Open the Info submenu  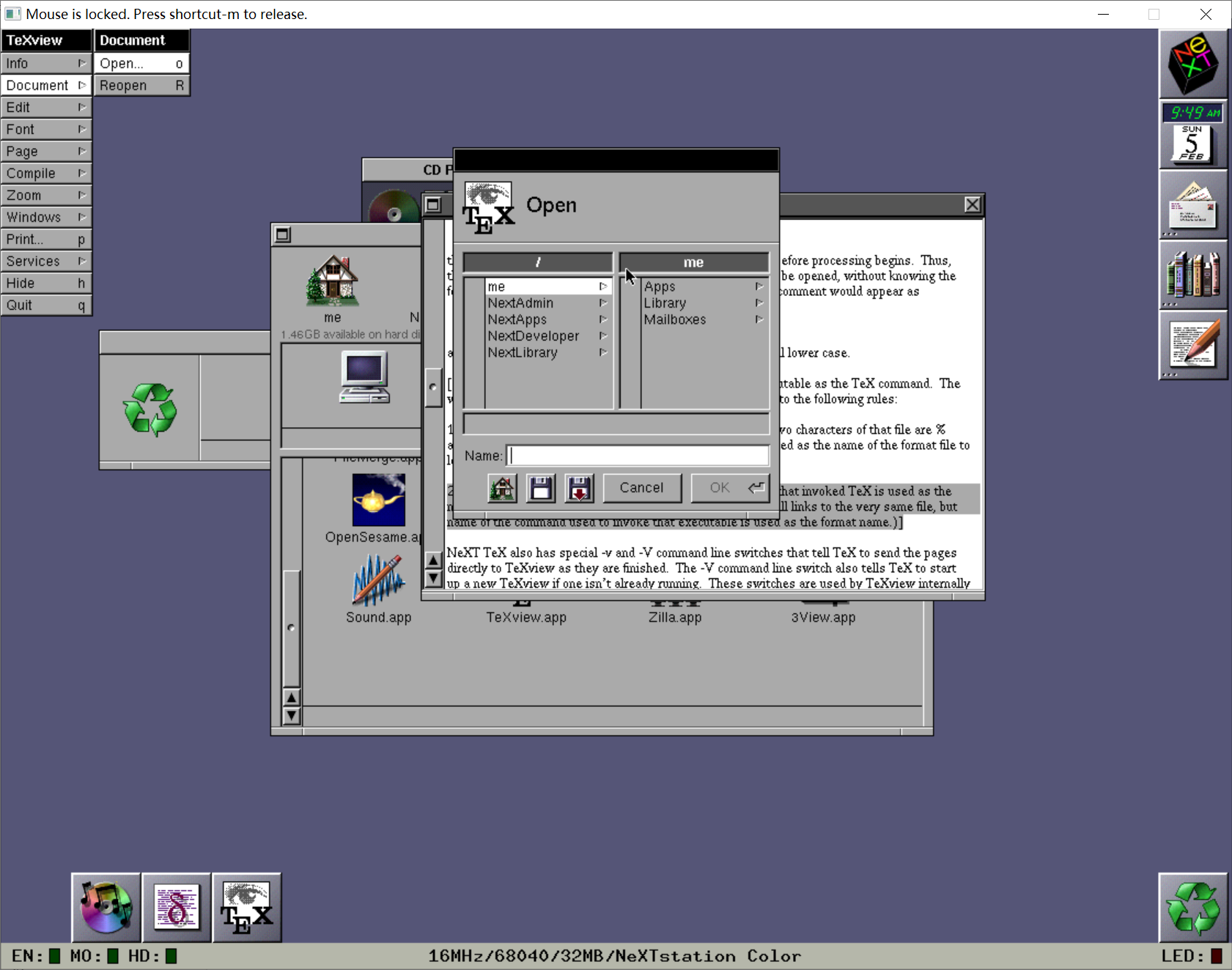tap(46, 63)
